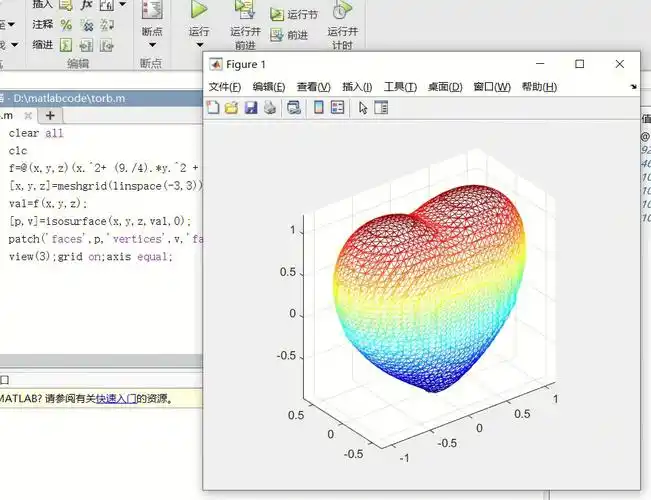The width and height of the screenshot is (651, 500).
Task: Open the 编辑(E) menu in Figure 1
Action: 269,87
